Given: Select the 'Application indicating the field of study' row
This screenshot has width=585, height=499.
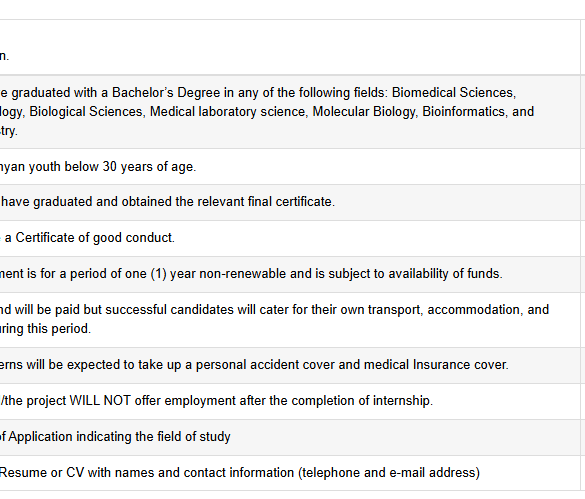Looking at the screenshot, I should pyautogui.click(x=290, y=437).
